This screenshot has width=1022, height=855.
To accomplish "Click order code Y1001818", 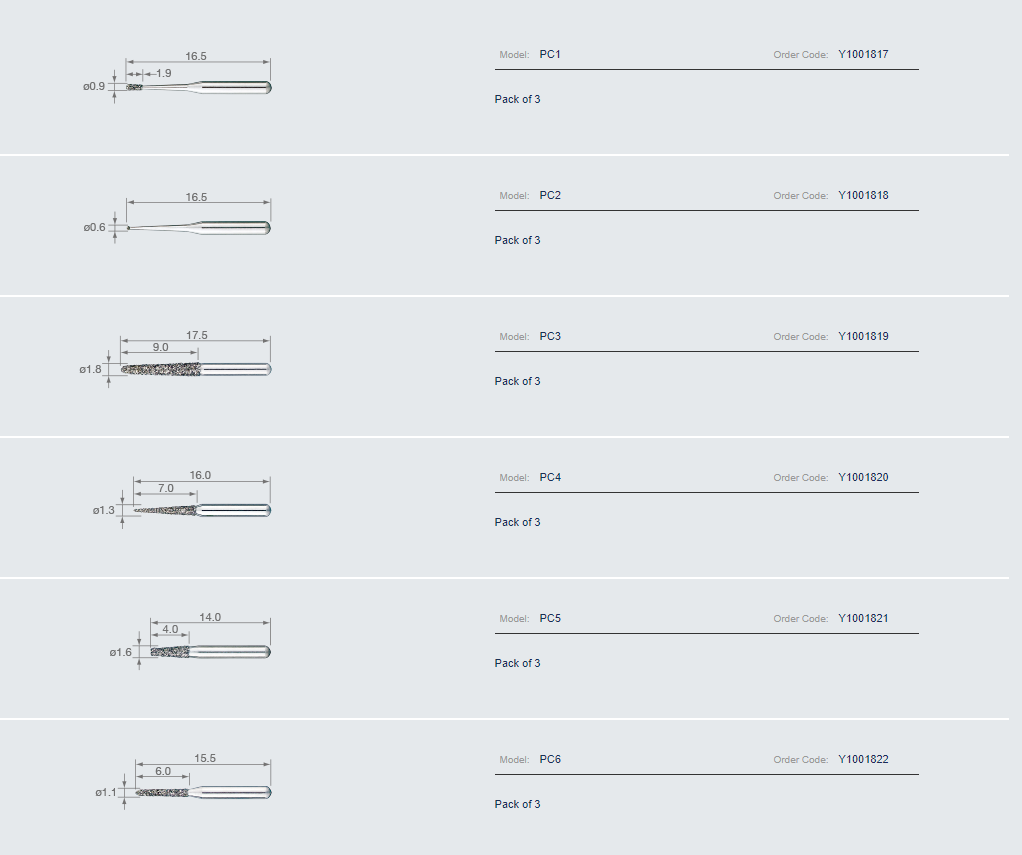I will [x=863, y=196].
